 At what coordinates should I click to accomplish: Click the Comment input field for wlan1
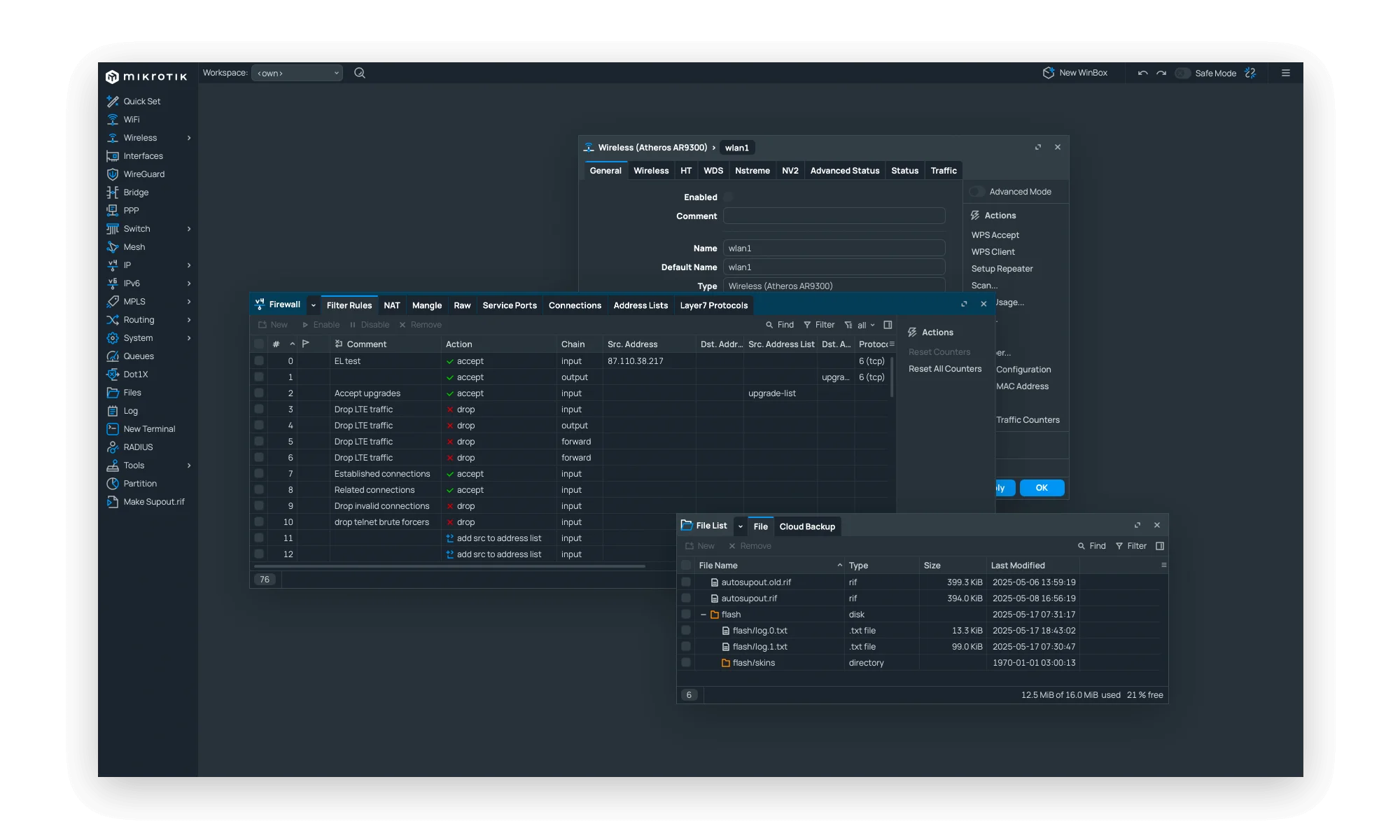click(x=834, y=216)
